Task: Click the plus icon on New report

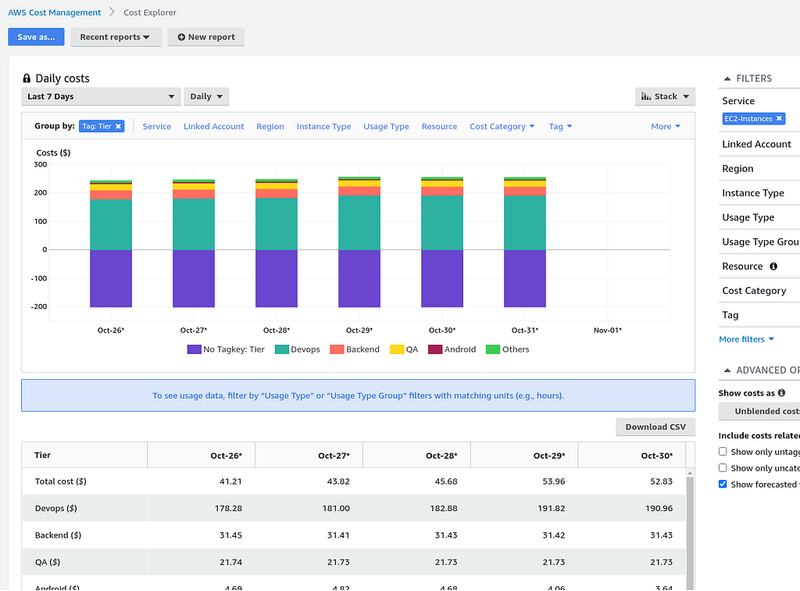Action: tap(181, 37)
